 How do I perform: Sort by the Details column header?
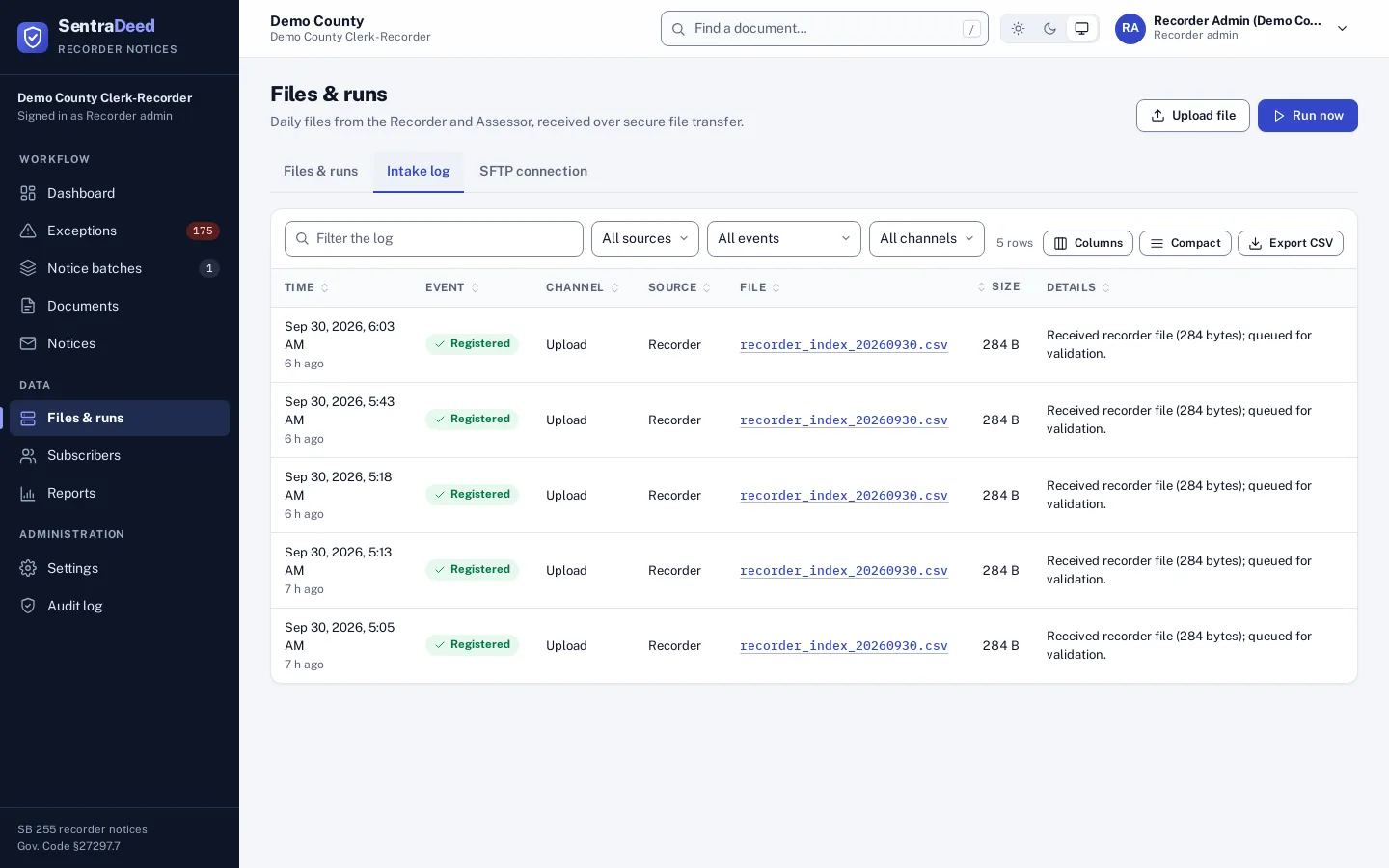(x=1078, y=287)
